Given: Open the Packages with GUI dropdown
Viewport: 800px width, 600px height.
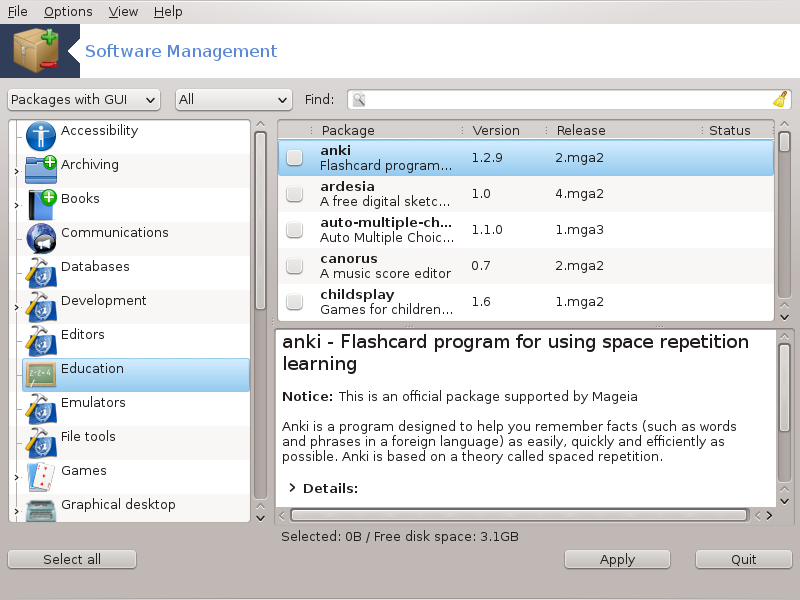Looking at the screenshot, I should click(x=84, y=99).
